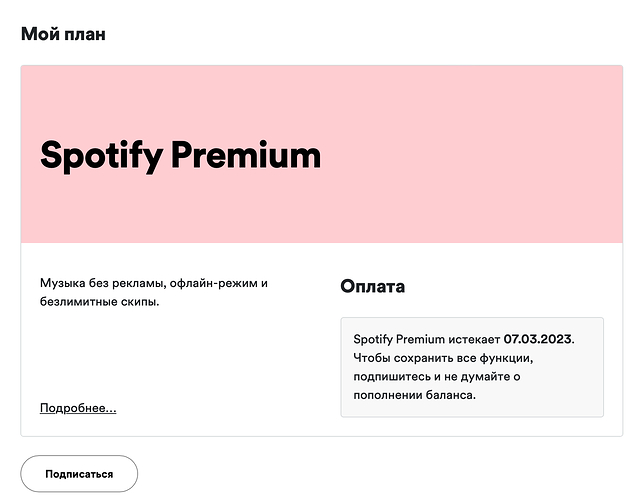Open the Подробнее… link

tap(78, 408)
